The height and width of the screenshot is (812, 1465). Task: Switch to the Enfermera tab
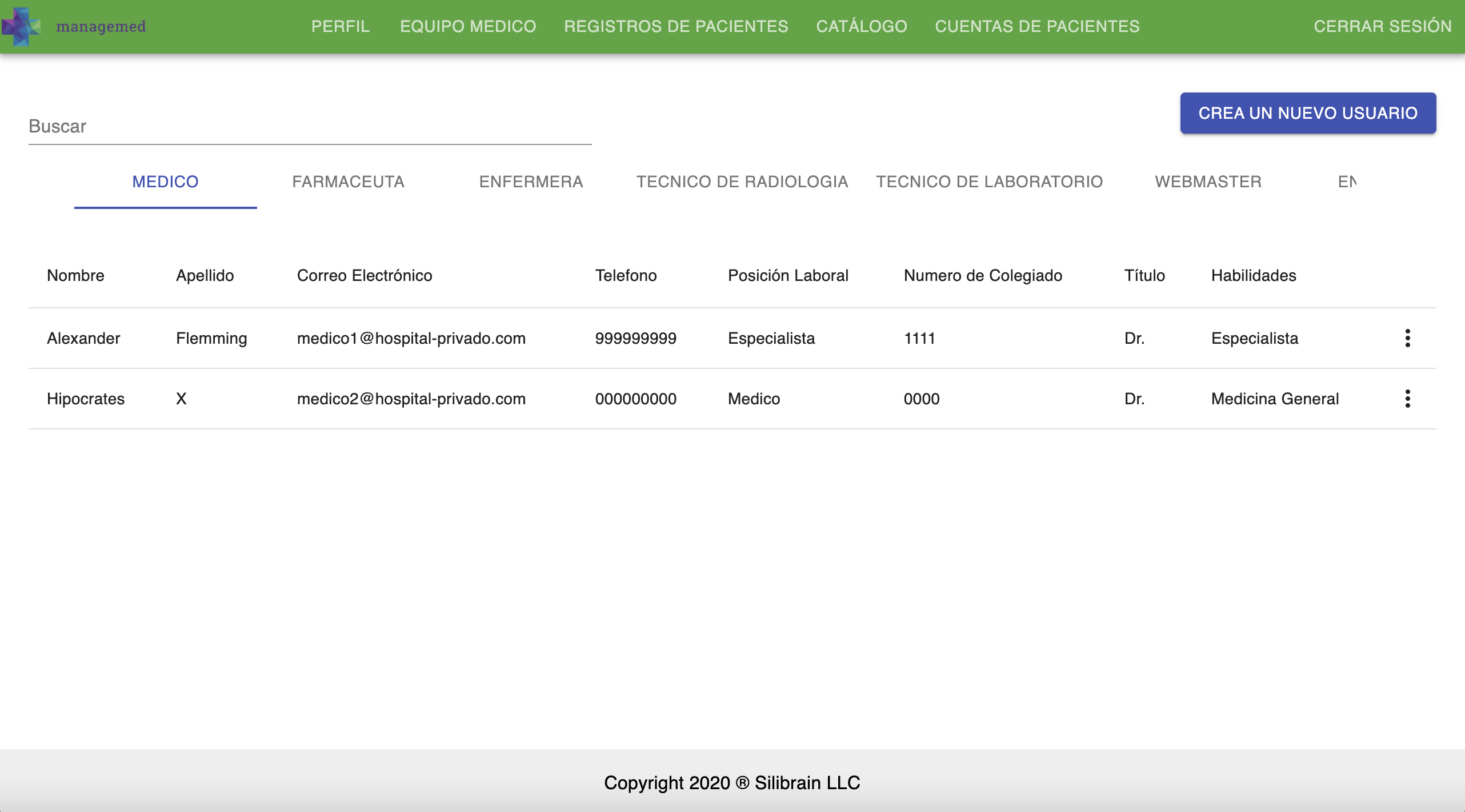531,182
